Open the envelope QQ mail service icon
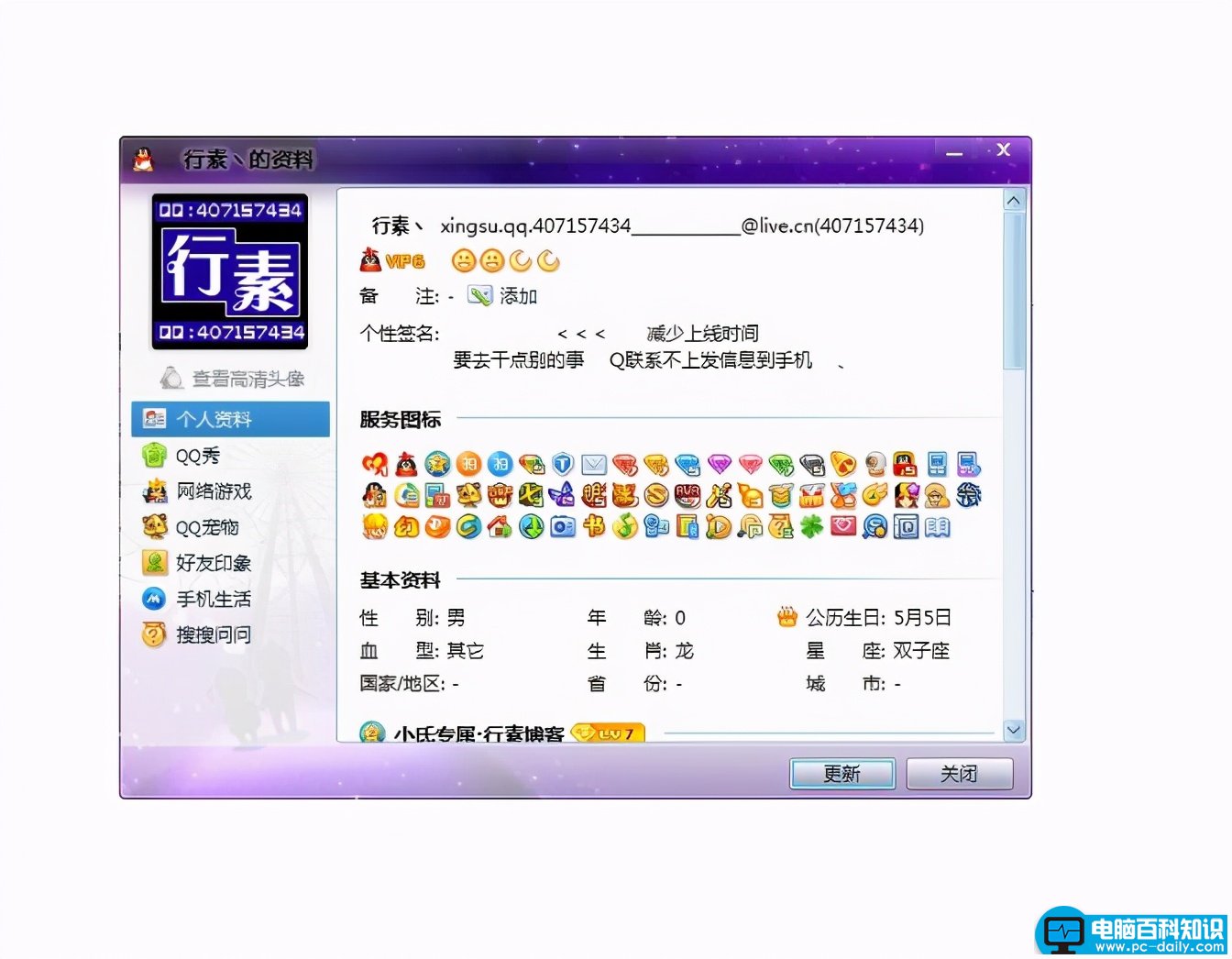The image size is (1232, 959). click(x=594, y=464)
